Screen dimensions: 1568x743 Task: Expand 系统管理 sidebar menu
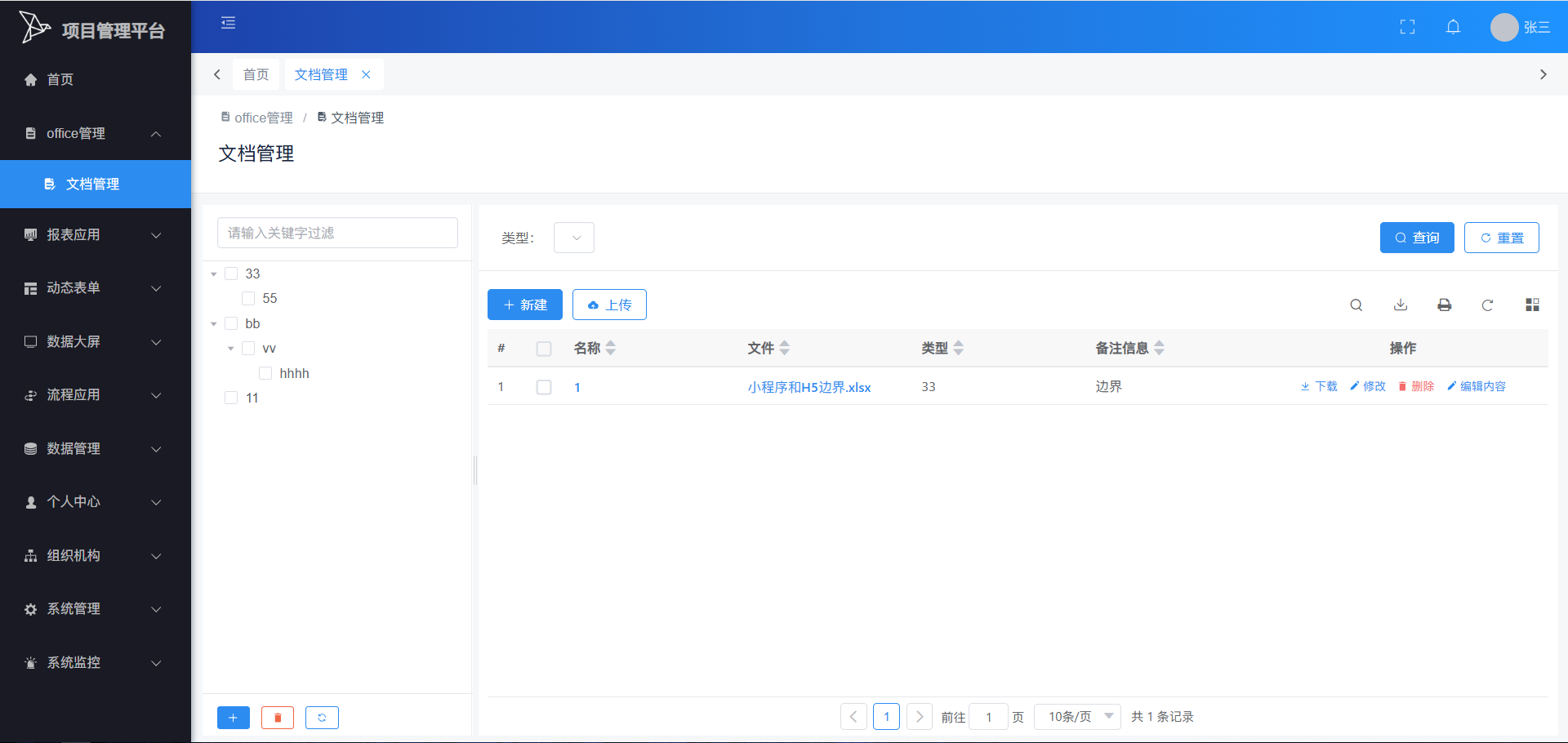[96, 608]
